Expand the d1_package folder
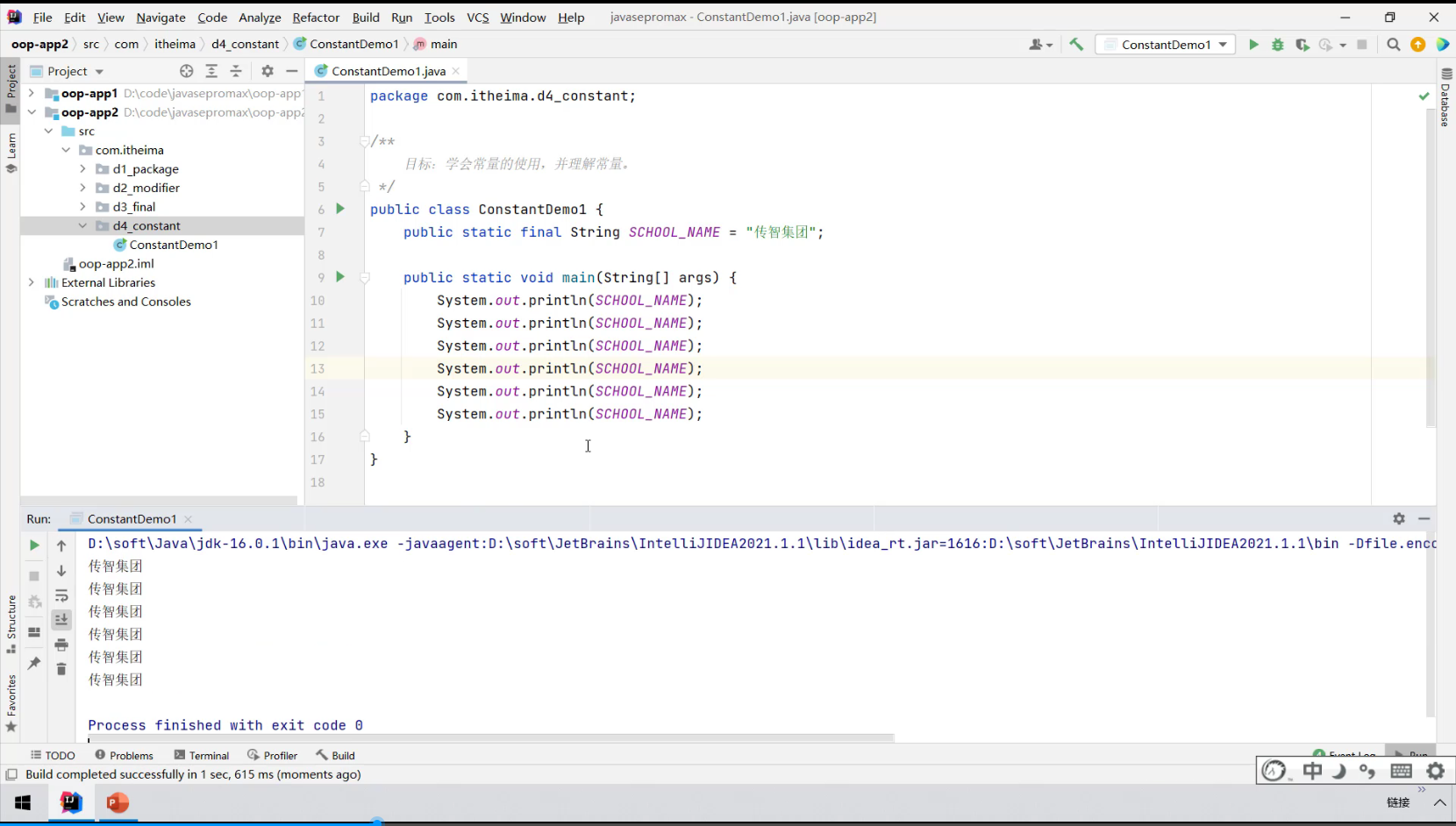Viewport: 1456px width, 826px height. point(82,168)
